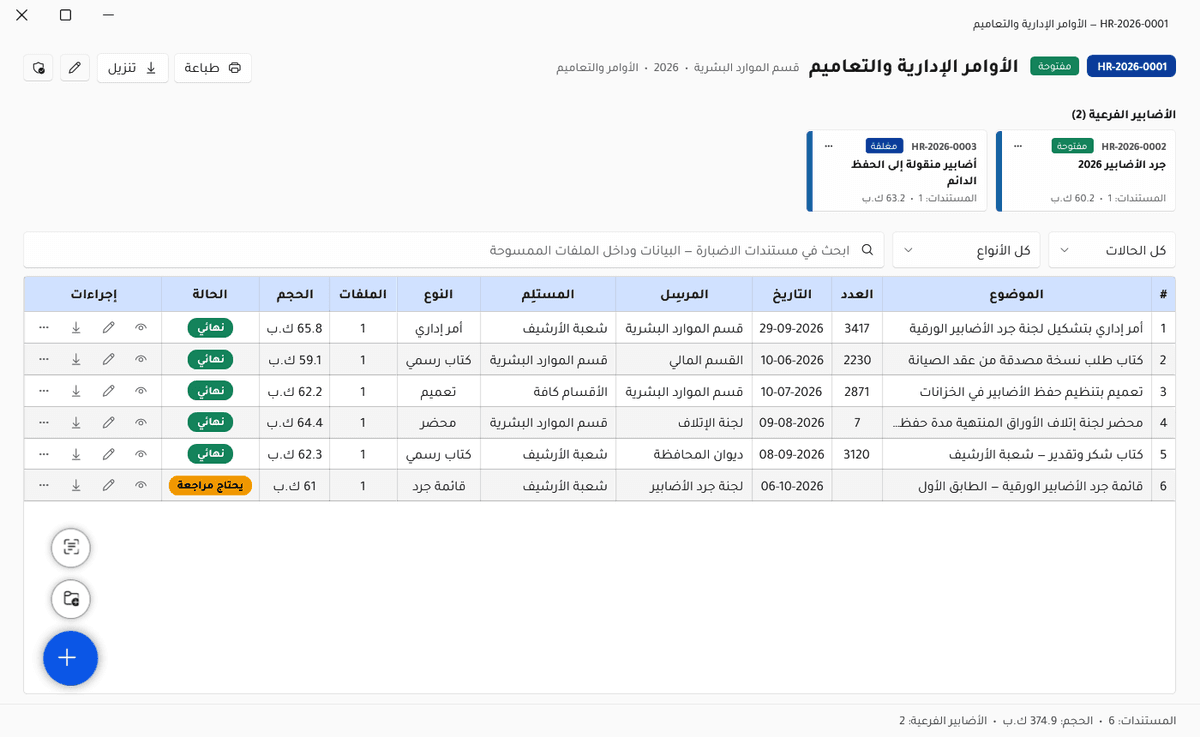The image size is (1200, 737).
Task: Click the قسم الموارد البشرية breadcrumb link
Action: click(x=746, y=67)
